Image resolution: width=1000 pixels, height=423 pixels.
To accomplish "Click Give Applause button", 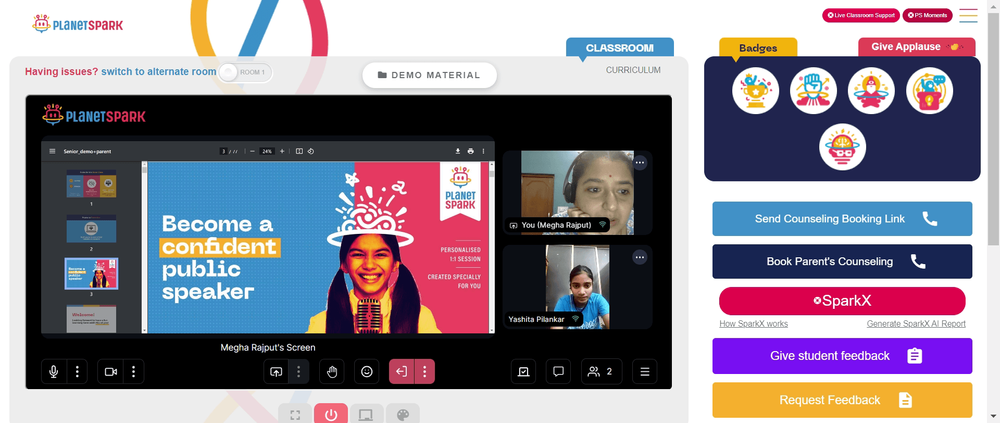I will 916,47.
